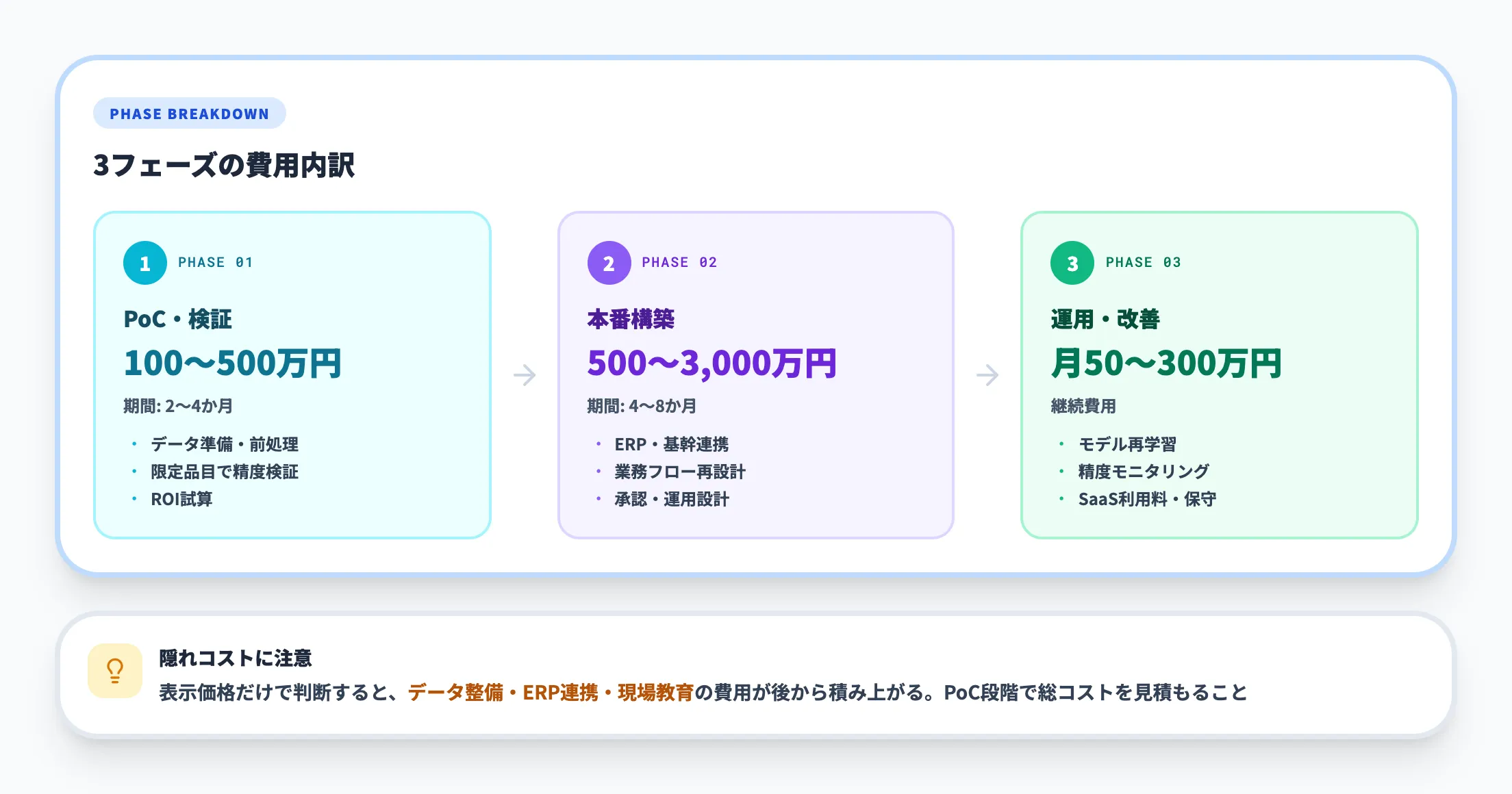Click the lightbulb icon beside 隠れコストに注意
The width and height of the screenshot is (1512, 794).
point(114,671)
